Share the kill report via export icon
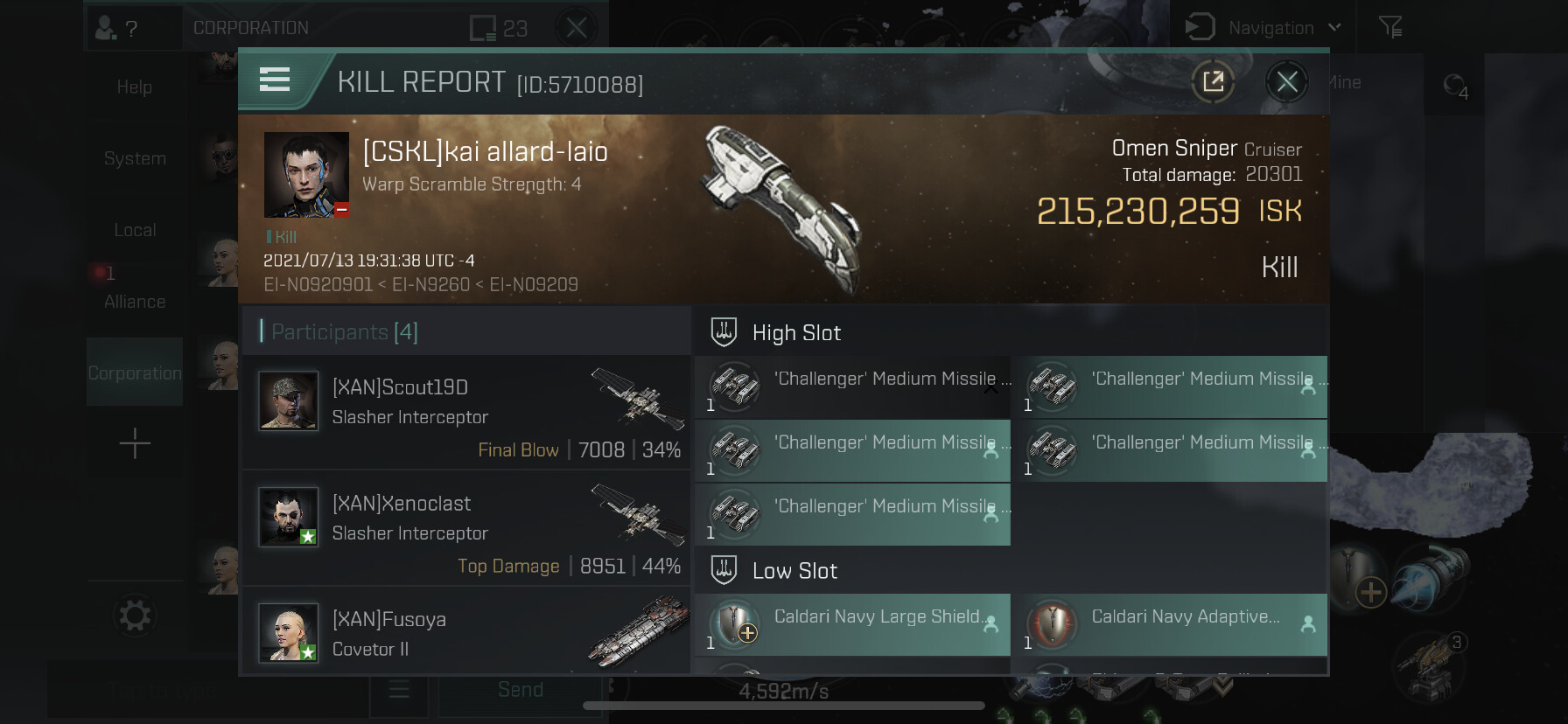 click(x=1213, y=82)
